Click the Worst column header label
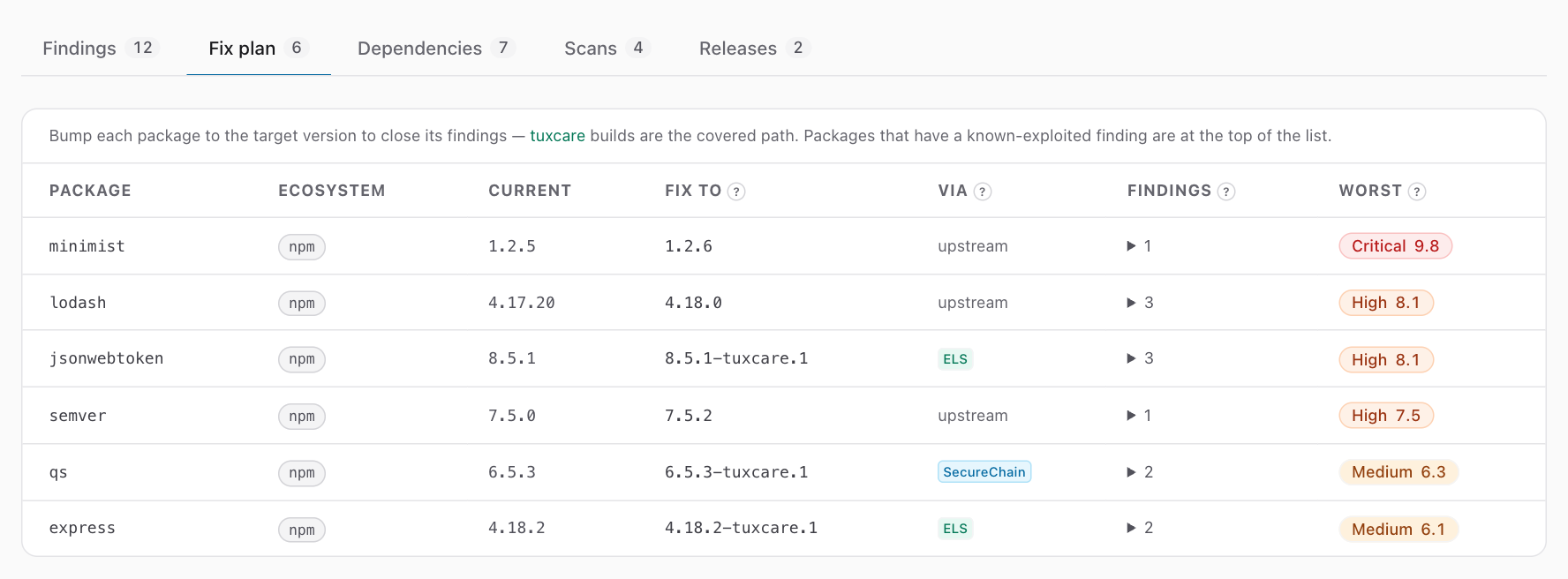The image size is (1568, 579). pyautogui.click(x=1370, y=191)
